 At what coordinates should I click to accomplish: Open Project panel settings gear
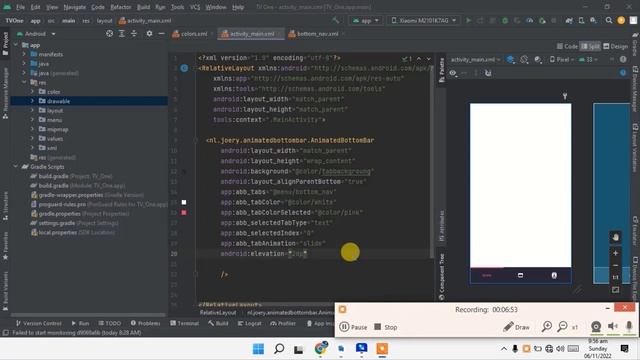point(149,33)
